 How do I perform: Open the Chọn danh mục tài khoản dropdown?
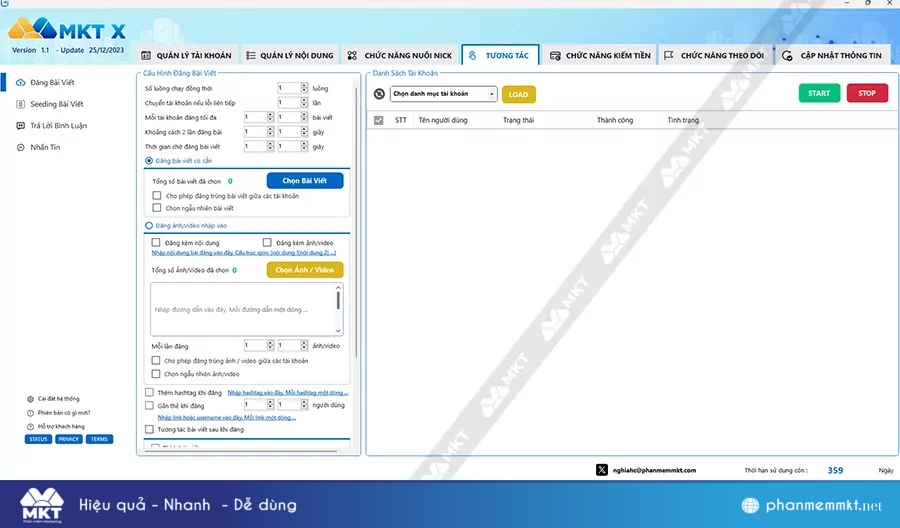[443, 94]
